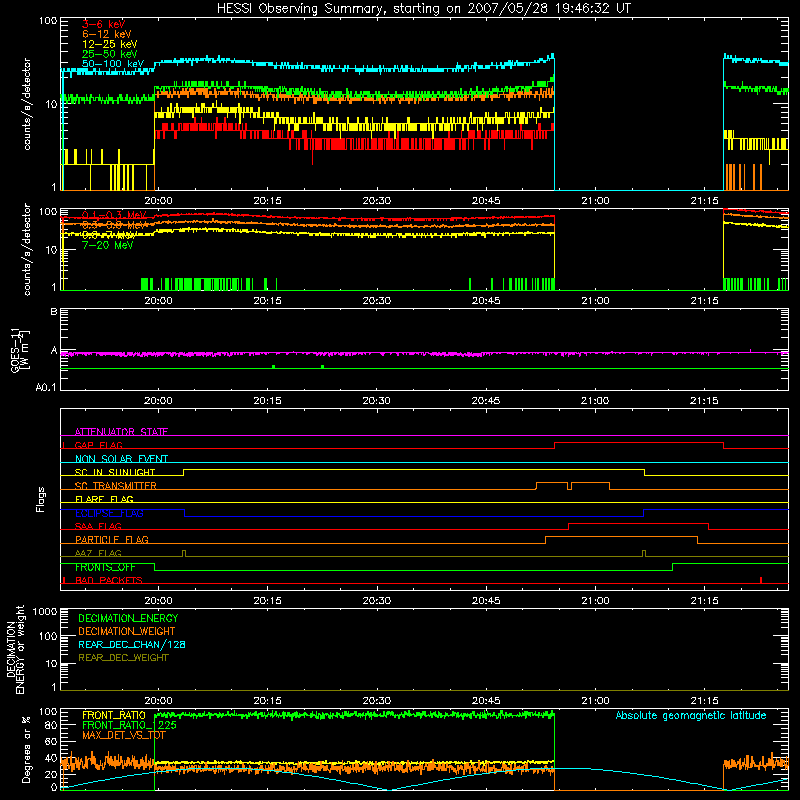The width and height of the screenshot is (800, 800).
Task: Click the raised PARTICLE_FLAG step segment
Action: pyautogui.click(x=621, y=537)
